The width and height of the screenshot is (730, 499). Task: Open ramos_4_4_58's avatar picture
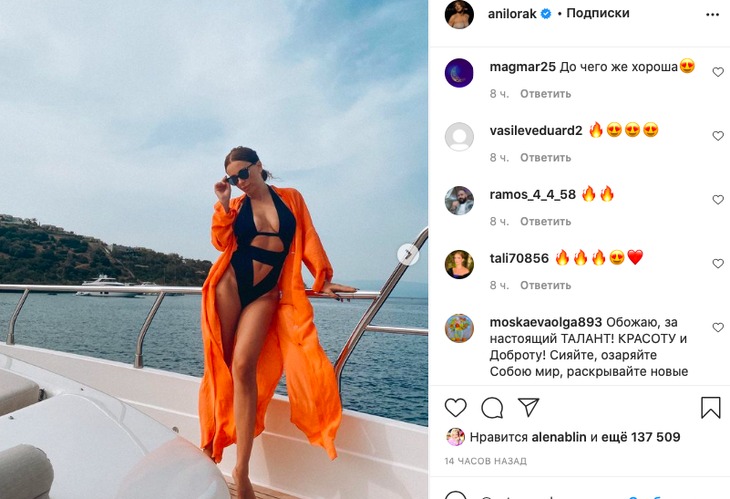[x=459, y=201]
